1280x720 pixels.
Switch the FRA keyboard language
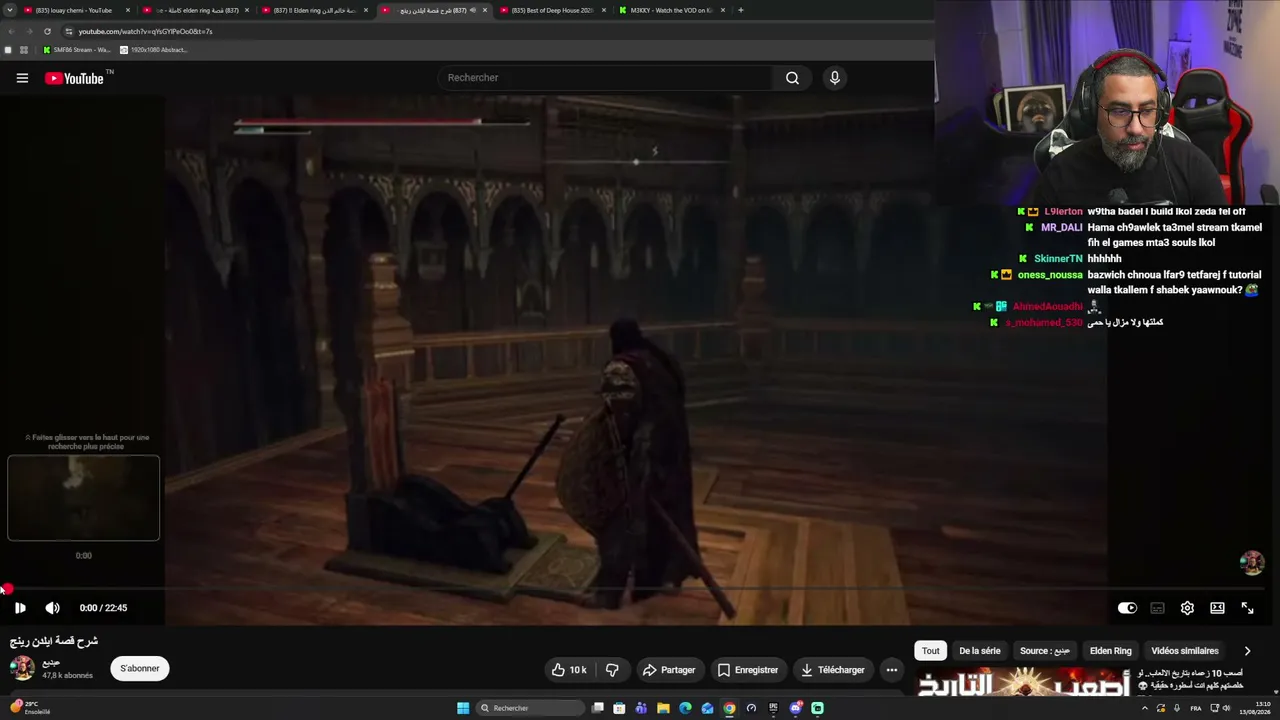[x=1197, y=708]
